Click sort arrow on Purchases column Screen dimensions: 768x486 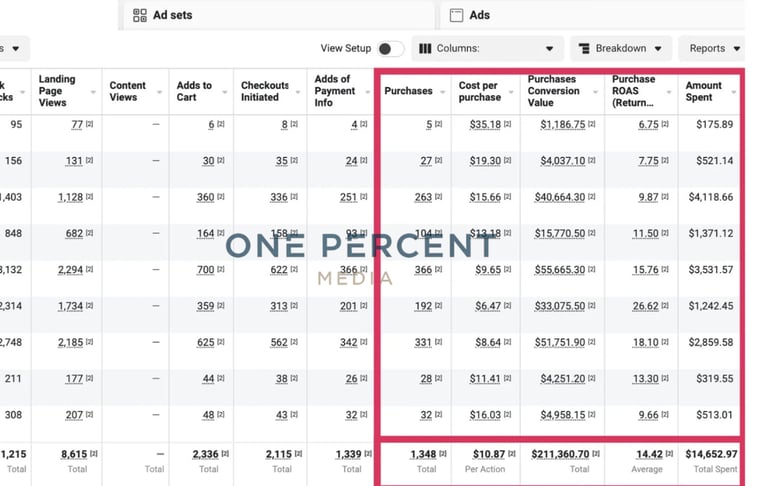(441, 92)
